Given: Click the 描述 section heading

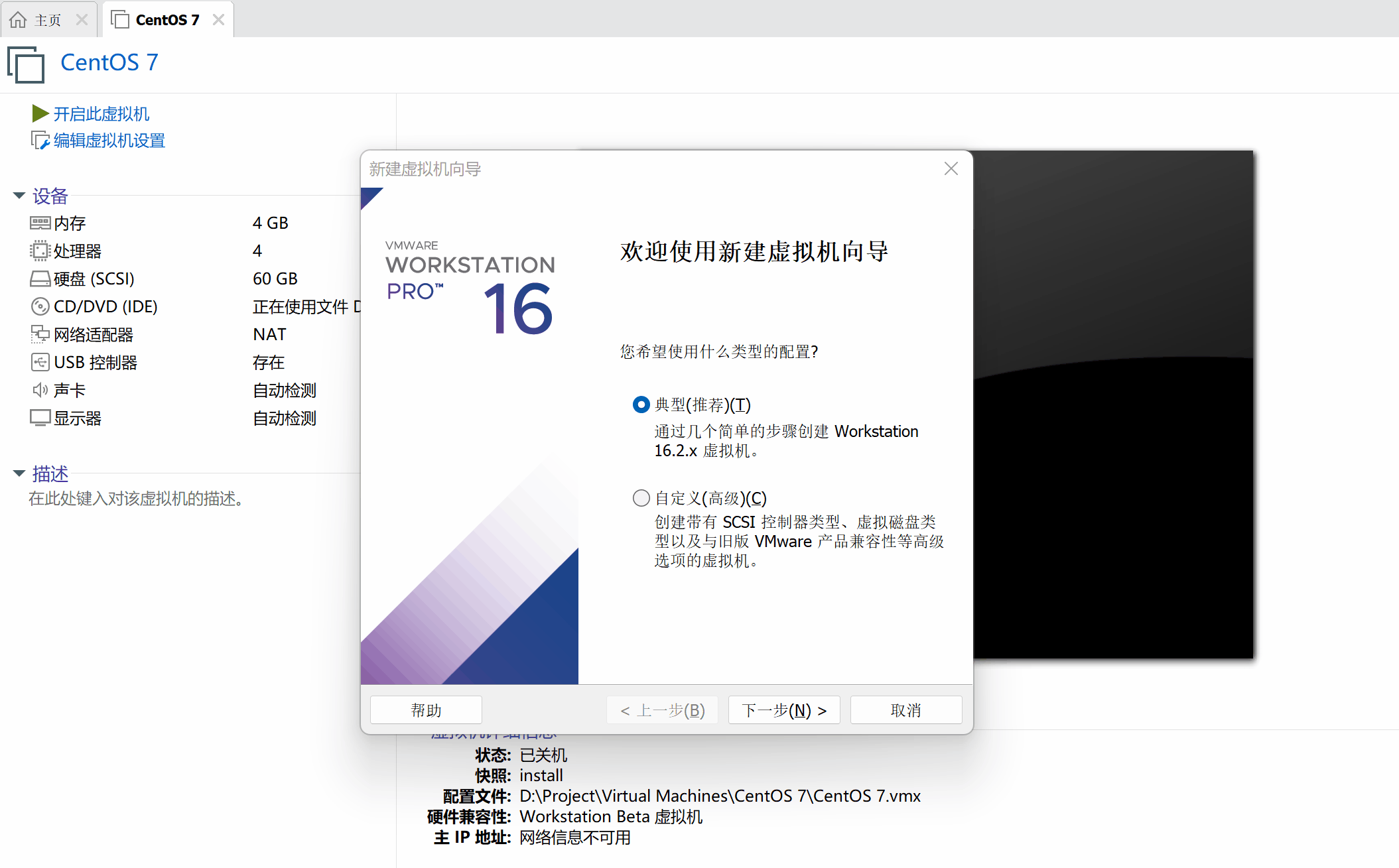Looking at the screenshot, I should pos(50,474).
